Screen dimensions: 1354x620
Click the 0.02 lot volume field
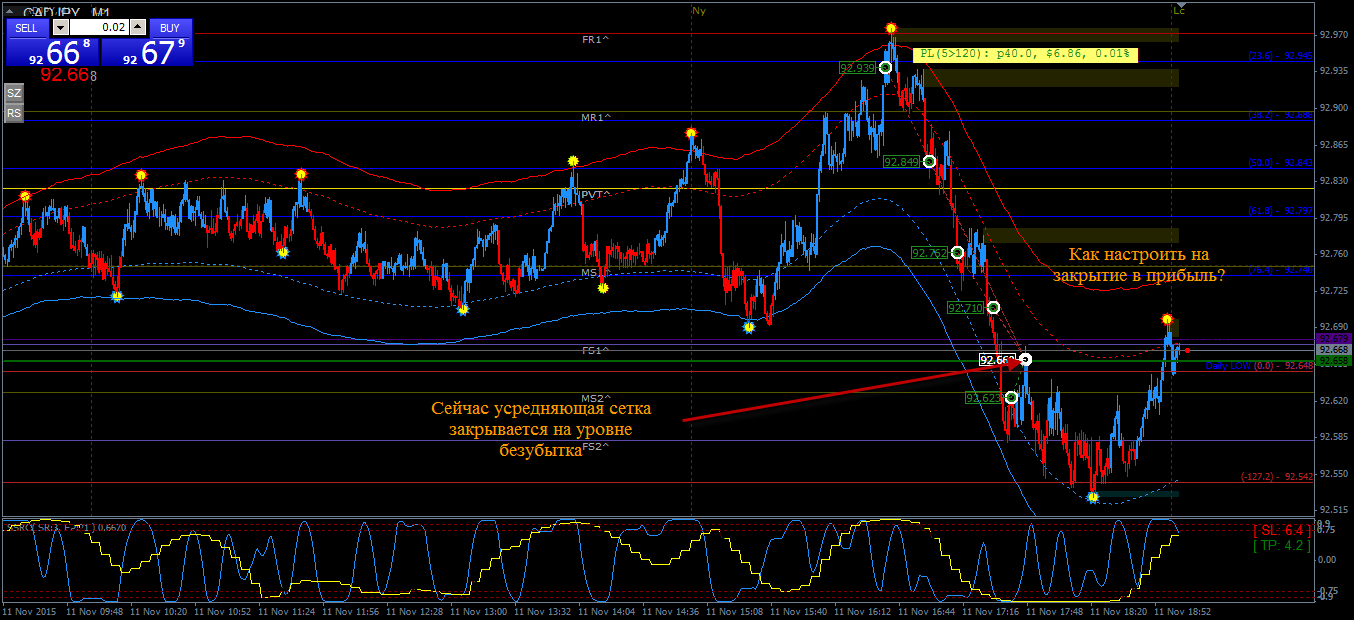point(99,28)
